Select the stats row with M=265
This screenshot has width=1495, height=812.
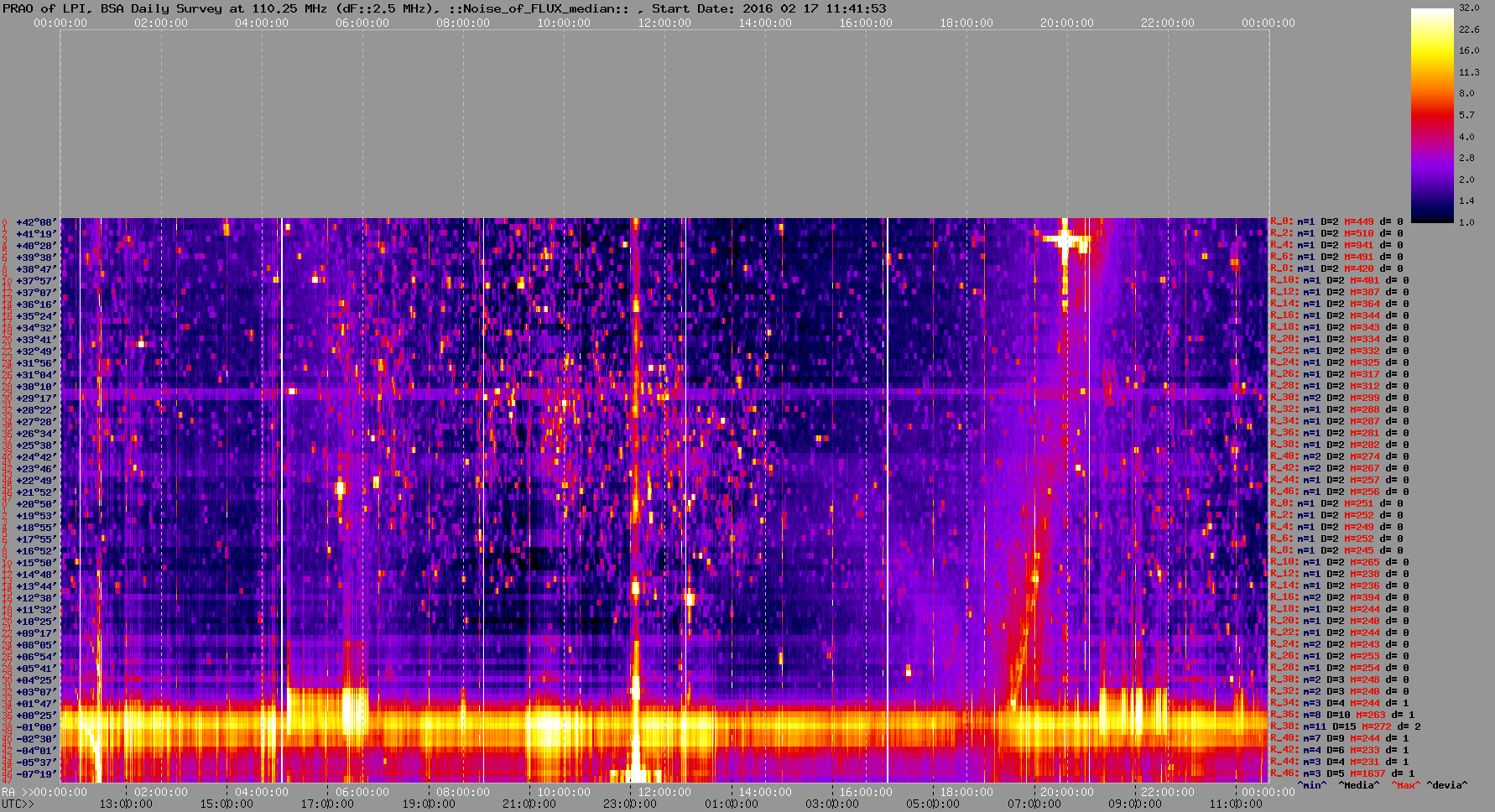[1340, 563]
